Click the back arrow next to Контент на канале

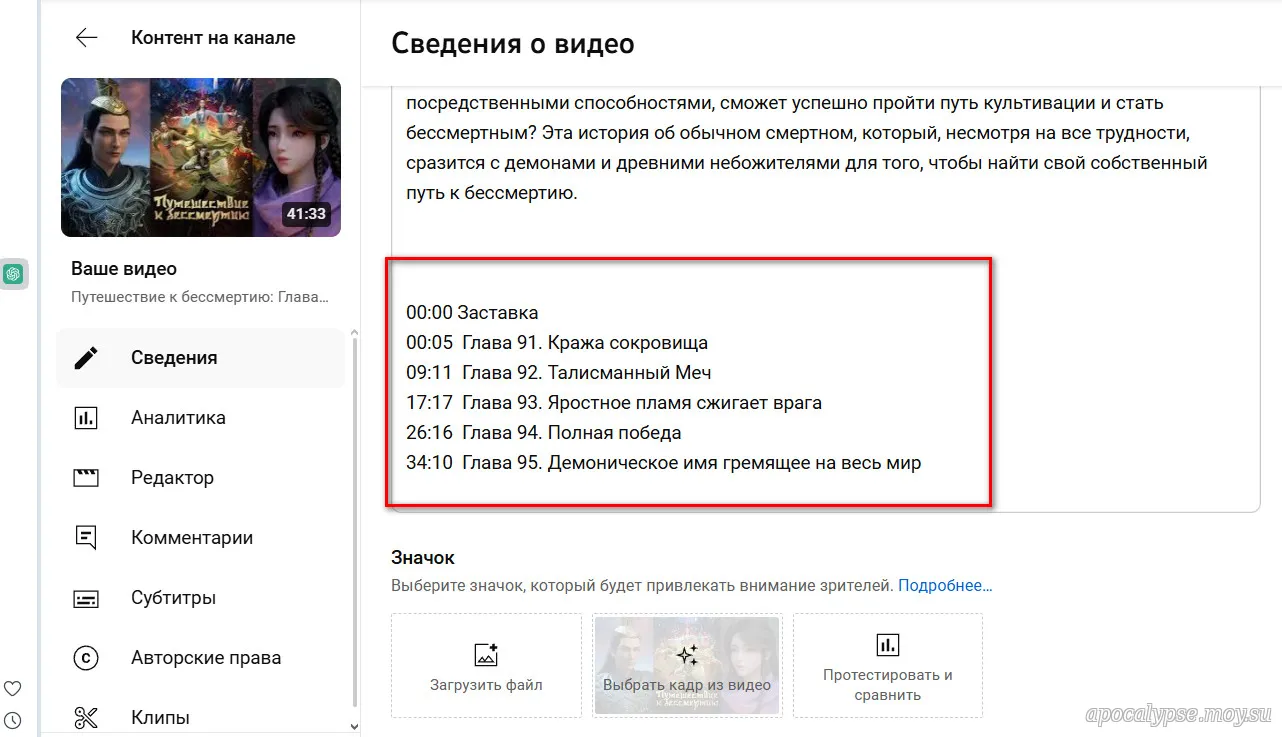point(87,38)
